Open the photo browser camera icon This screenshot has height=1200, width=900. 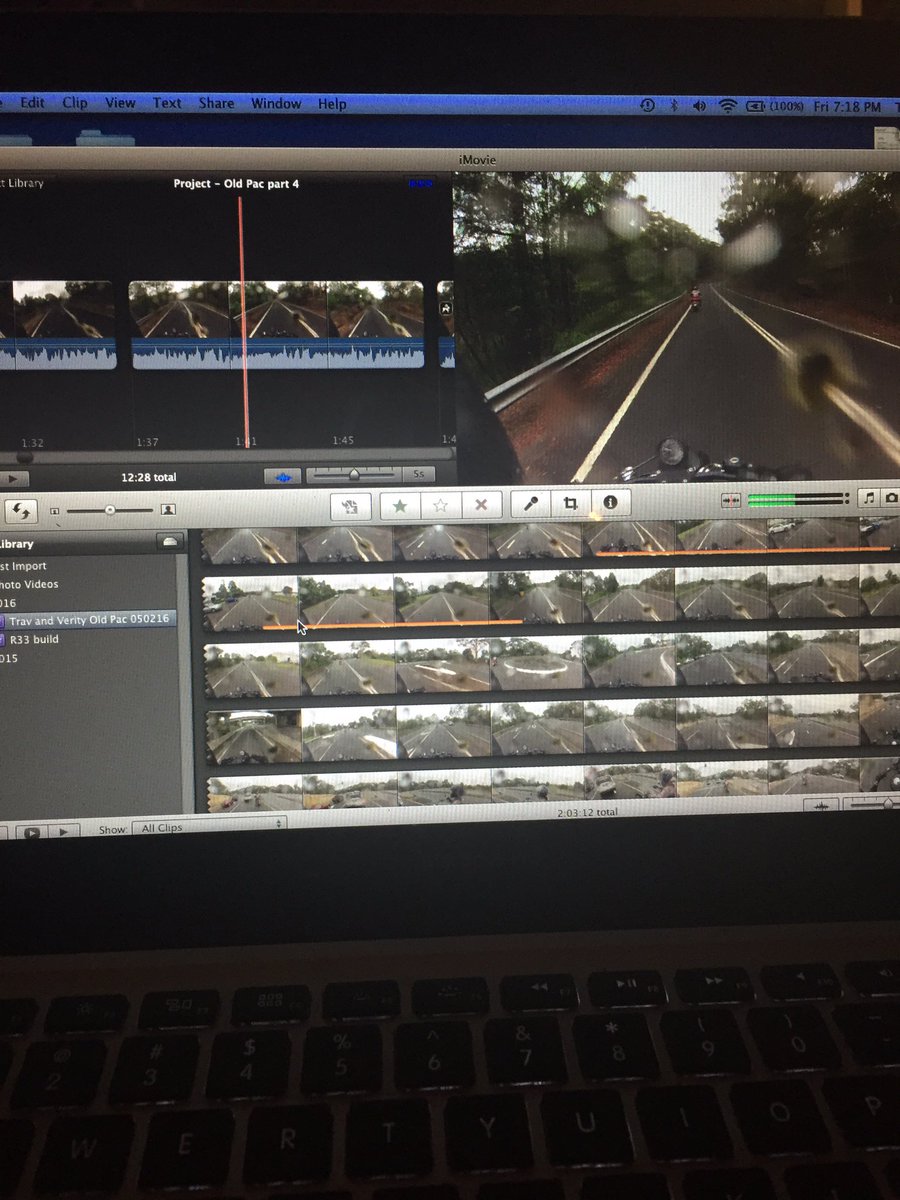(891, 497)
